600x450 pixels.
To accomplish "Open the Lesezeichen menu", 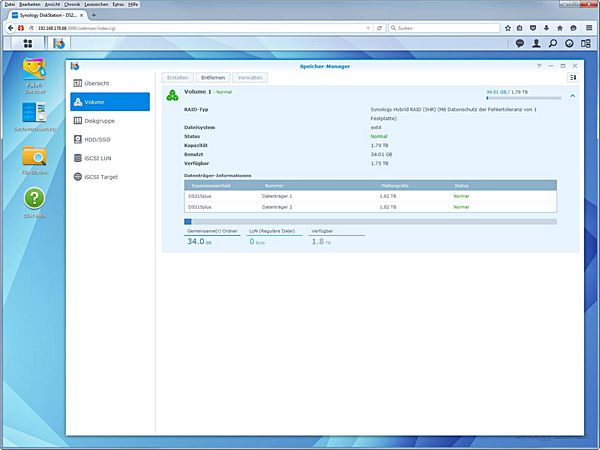I will (96, 4).
